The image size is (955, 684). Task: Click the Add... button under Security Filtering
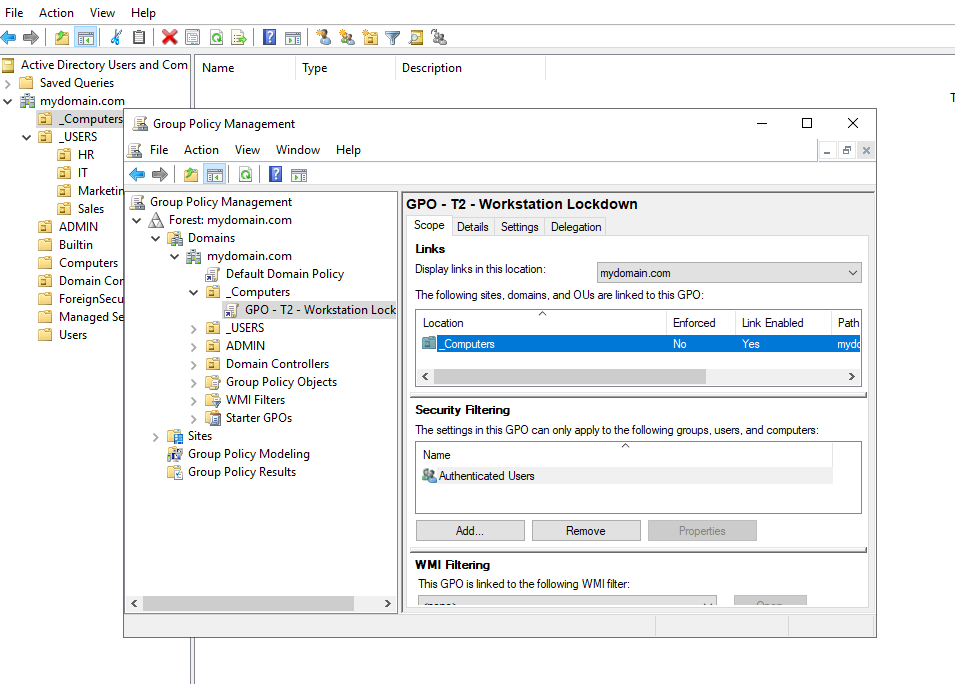470,531
